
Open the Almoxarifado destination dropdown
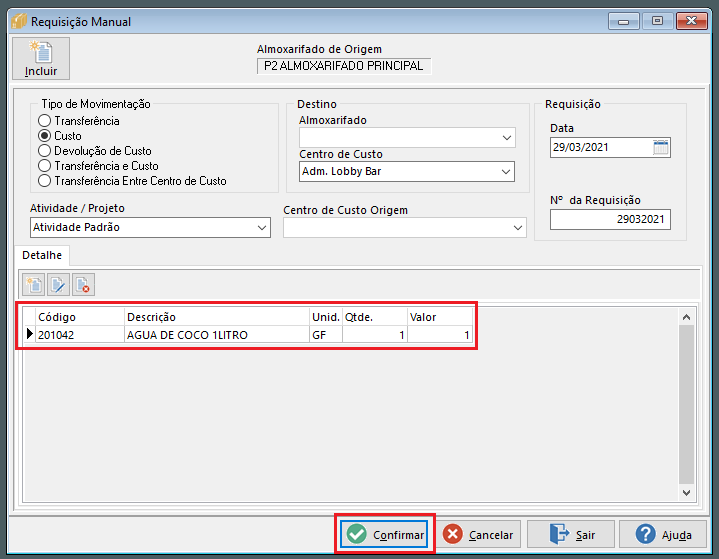(506, 138)
